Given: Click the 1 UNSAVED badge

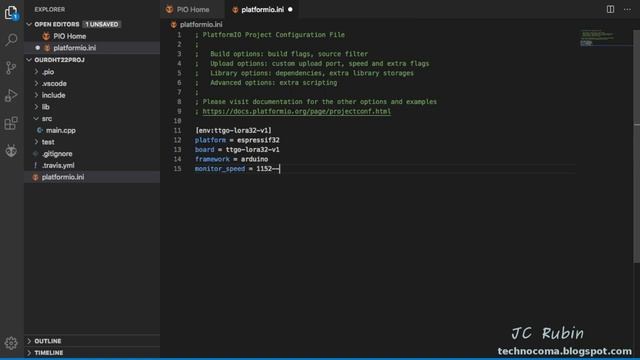Looking at the screenshot, I should pos(102,24).
